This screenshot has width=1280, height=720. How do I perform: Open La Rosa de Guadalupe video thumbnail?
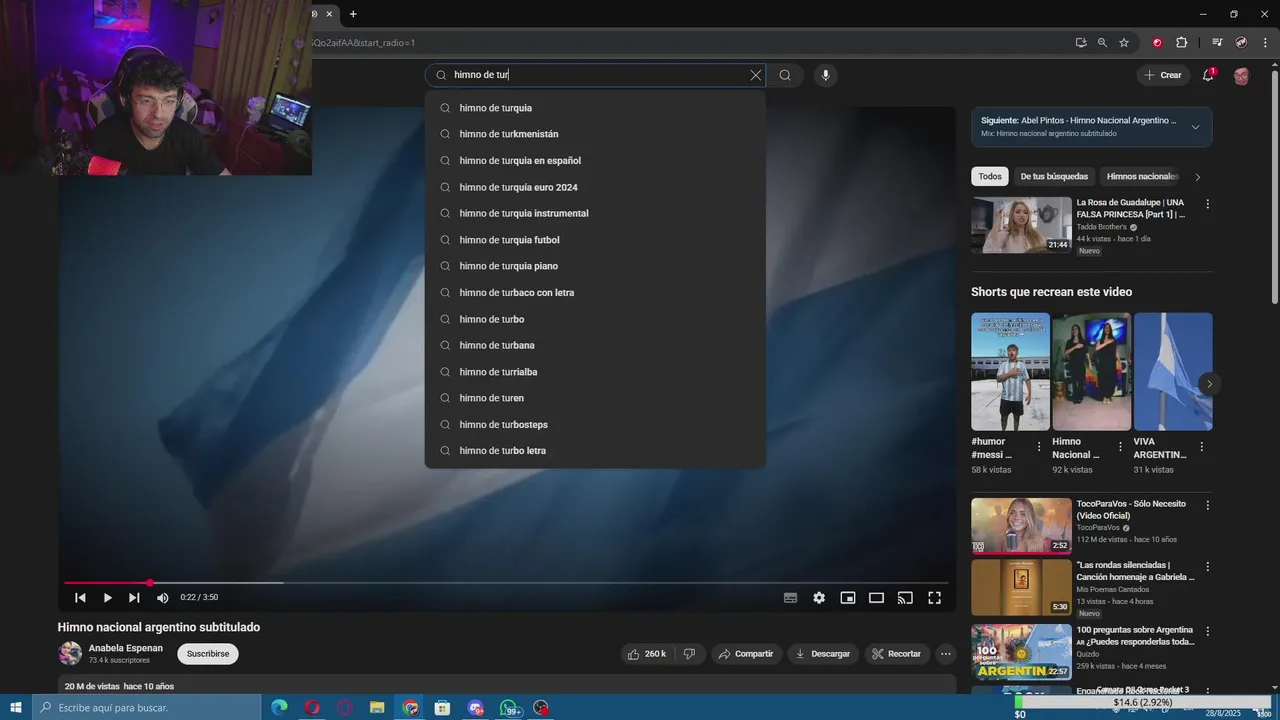point(1021,225)
